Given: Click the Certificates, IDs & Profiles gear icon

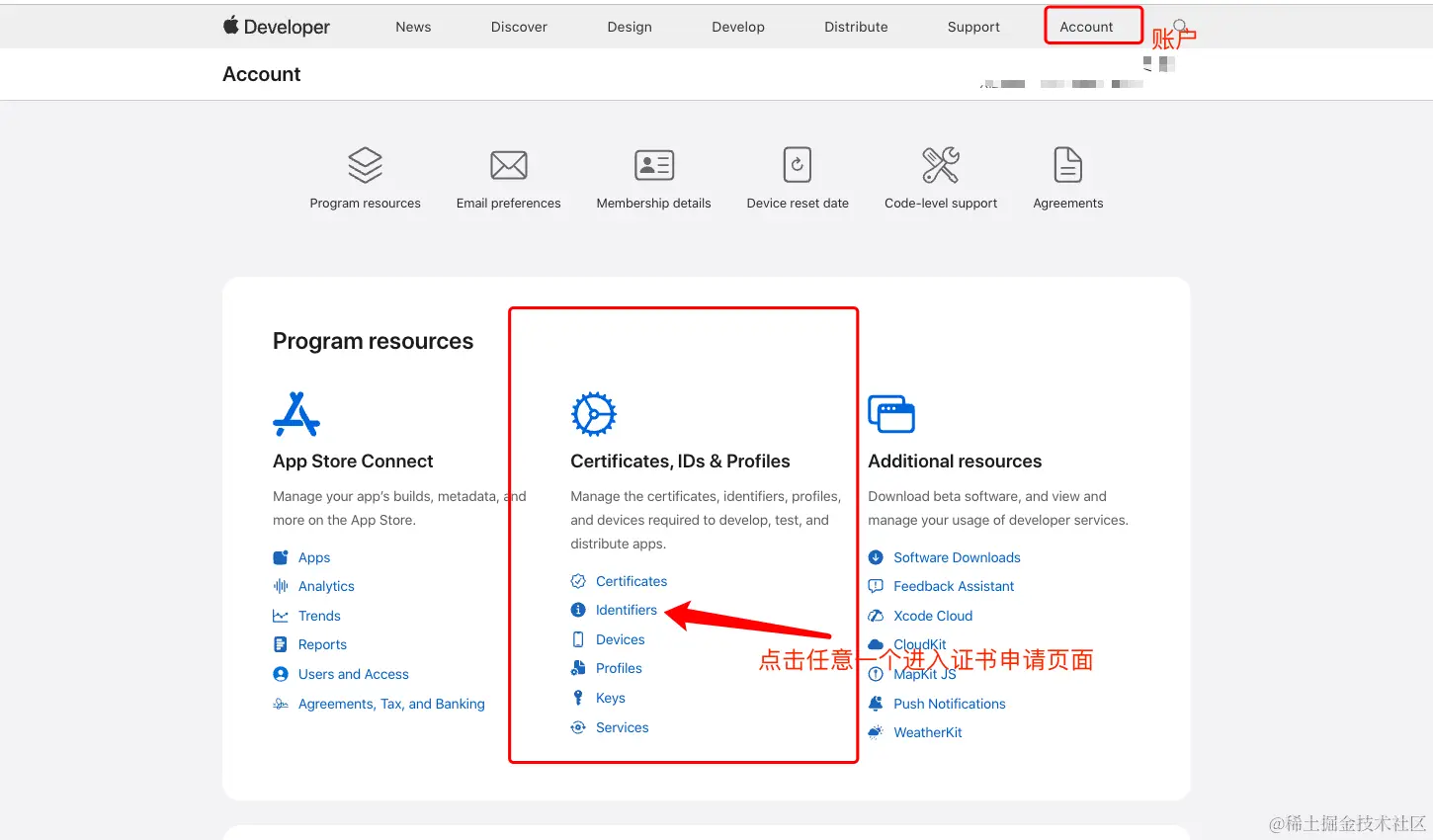Looking at the screenshot, I should click(x=594, y=414).
